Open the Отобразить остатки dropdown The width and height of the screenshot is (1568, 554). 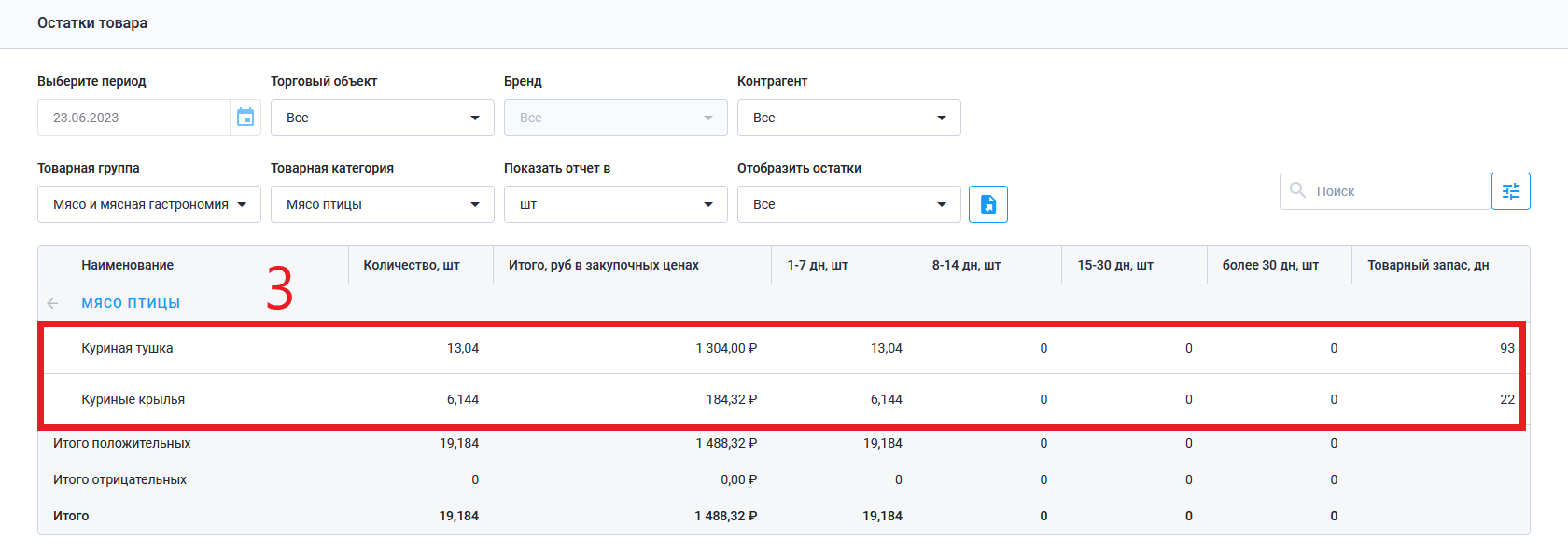(848, 204)
